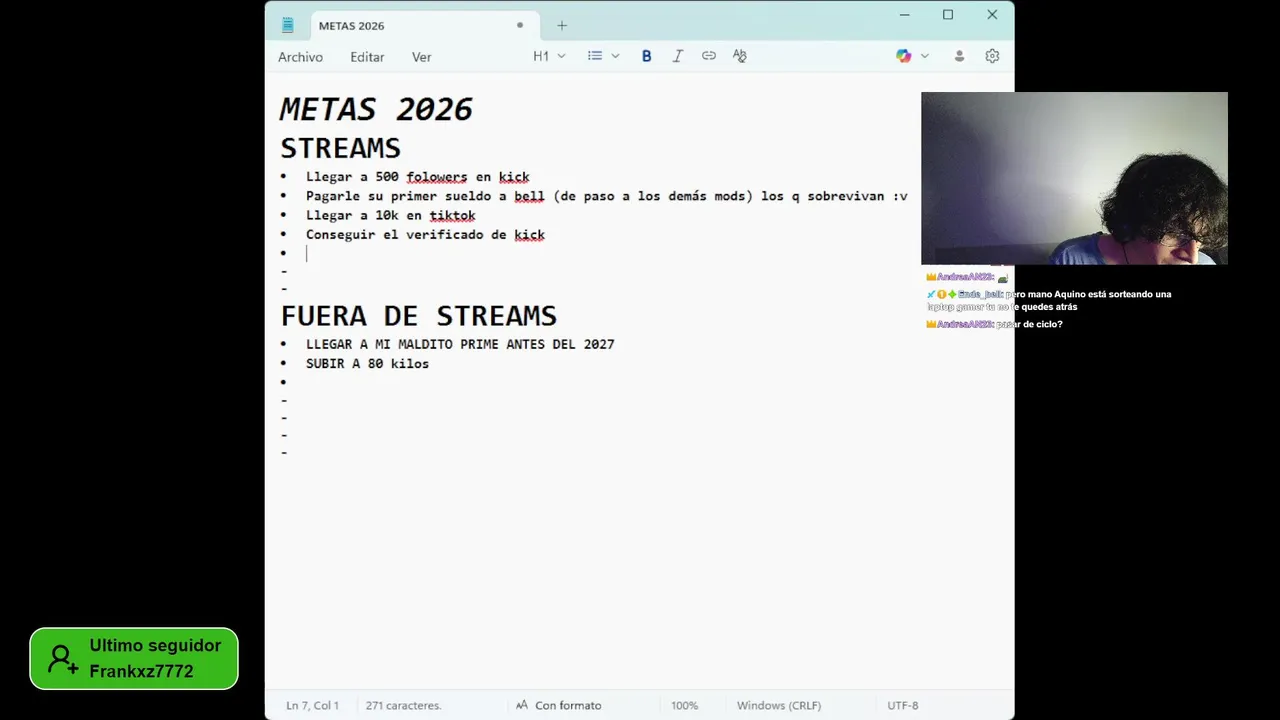Click the line about paying bell's first salary

(606, 196)
